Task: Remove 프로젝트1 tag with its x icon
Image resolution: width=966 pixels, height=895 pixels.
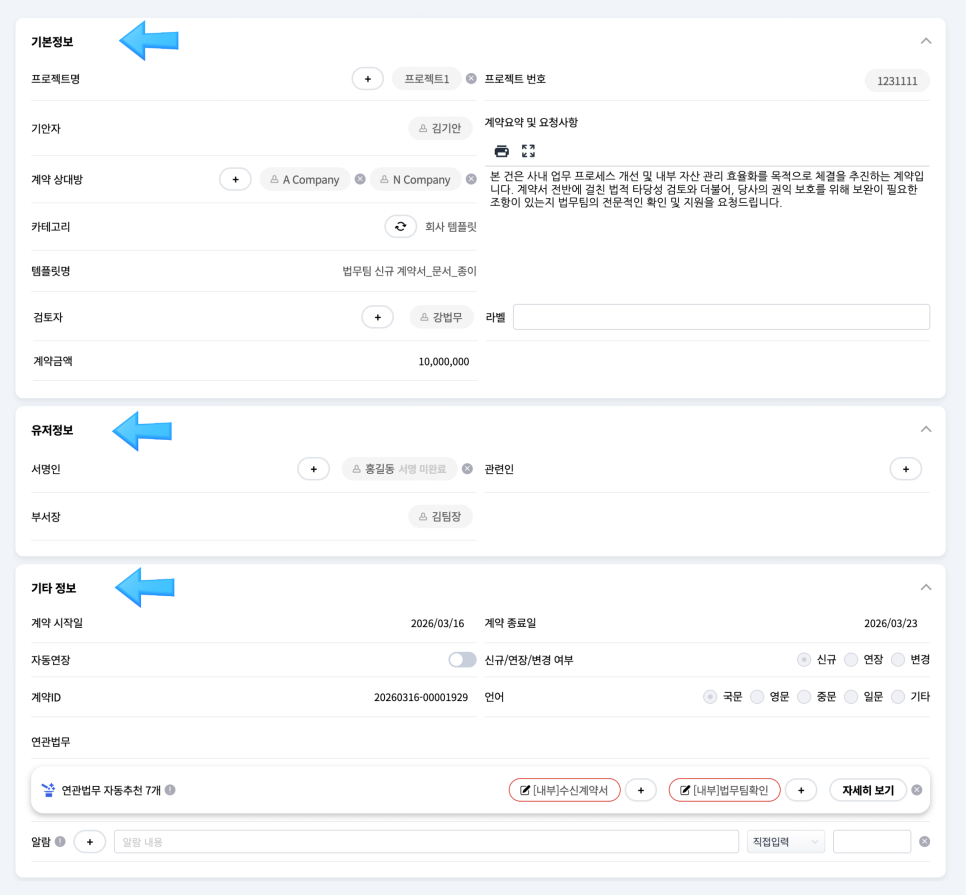Action: pyautogui.click(x=471, y=78)
